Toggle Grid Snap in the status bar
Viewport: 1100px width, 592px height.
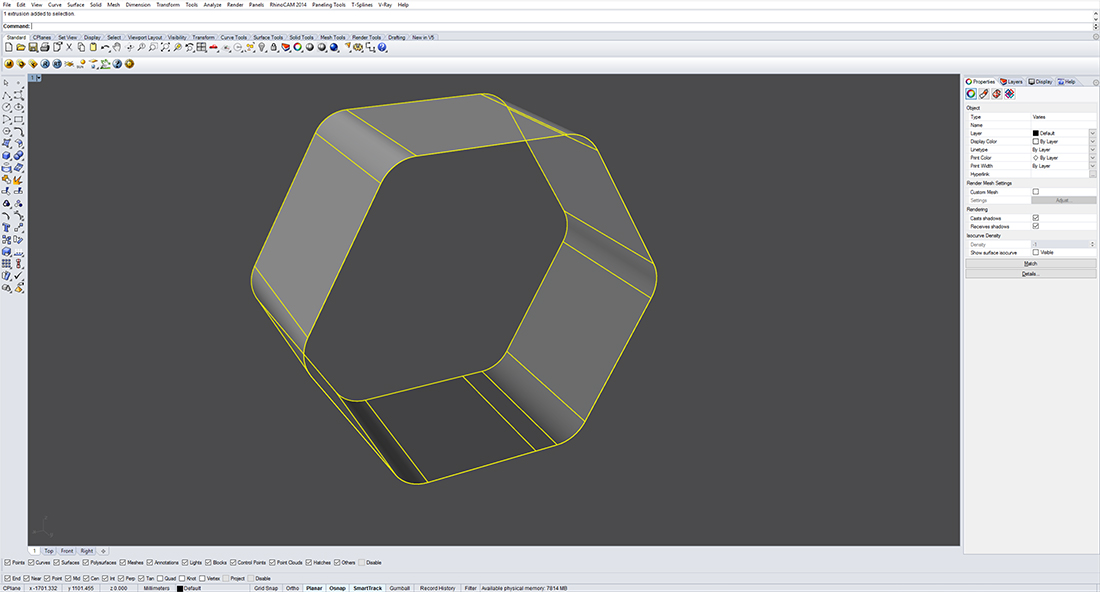(266, 588)
